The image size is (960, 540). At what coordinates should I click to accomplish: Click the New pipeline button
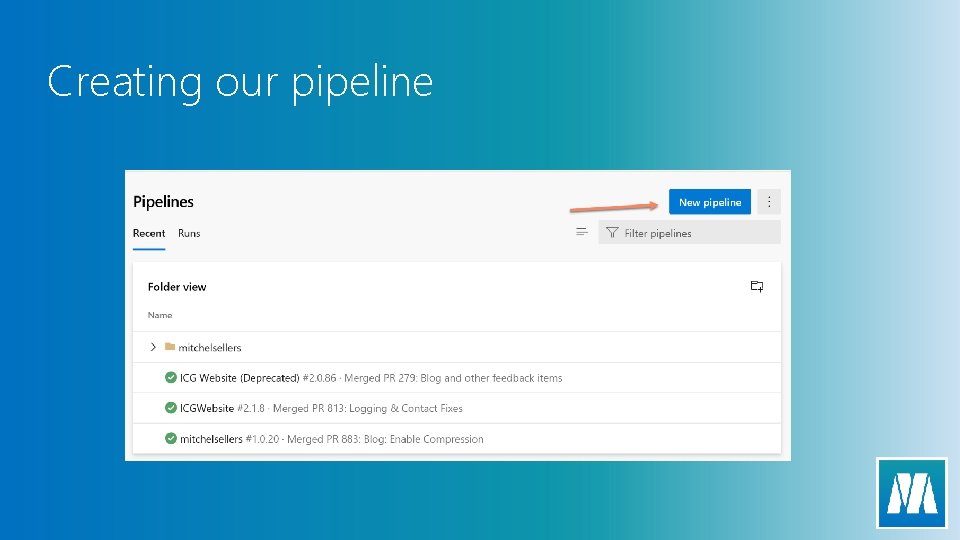click(710, 202)
